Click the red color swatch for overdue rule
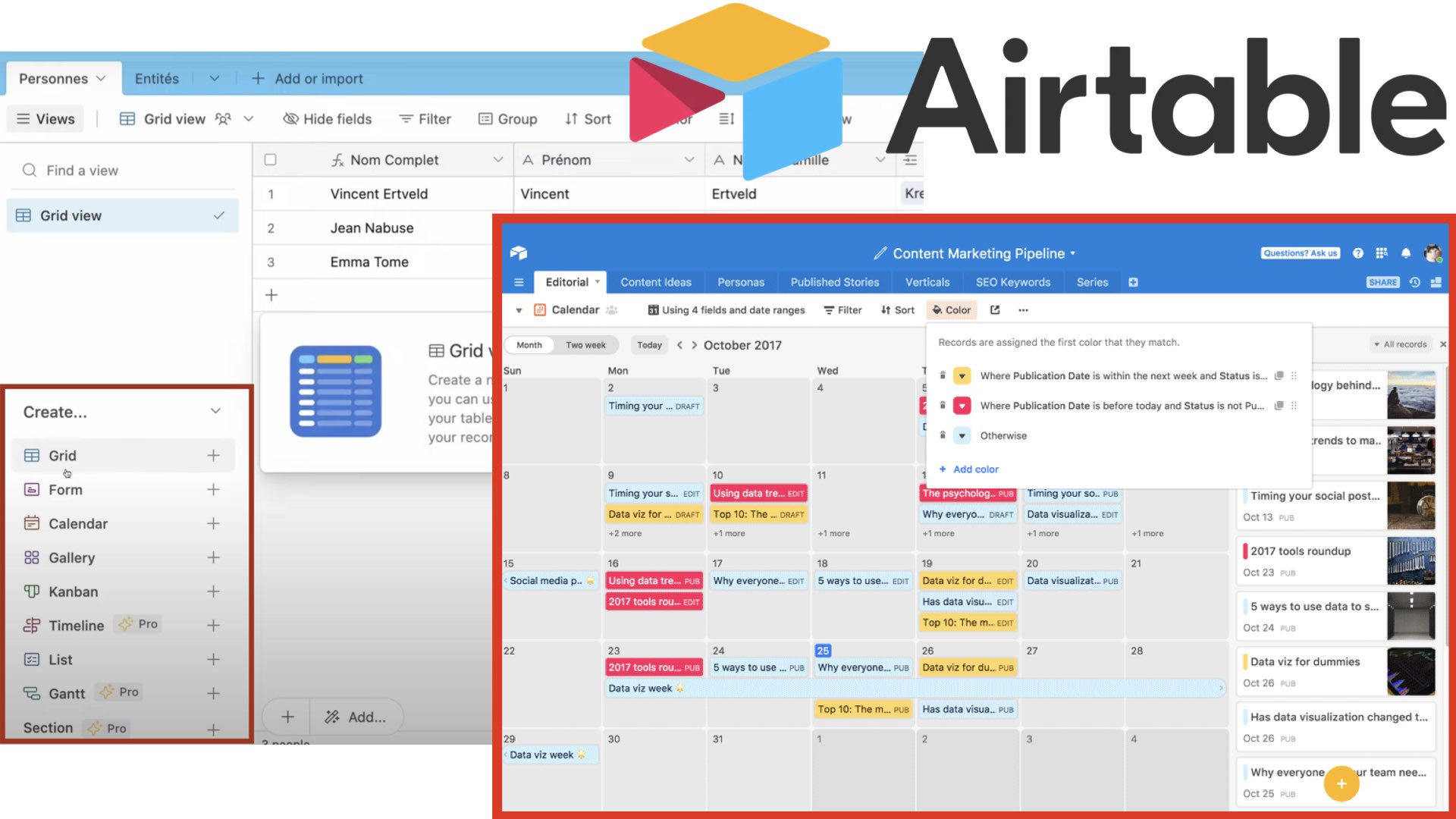This screenshot has width=1456, height=819. coord(962,406)
